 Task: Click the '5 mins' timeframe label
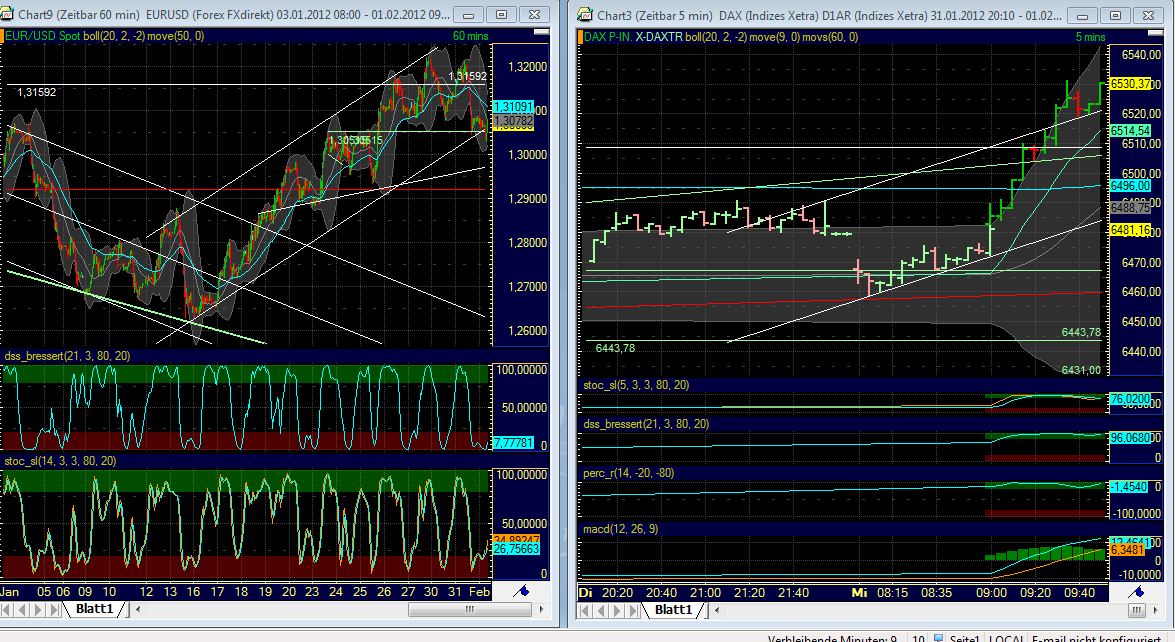coord(1089,35)
